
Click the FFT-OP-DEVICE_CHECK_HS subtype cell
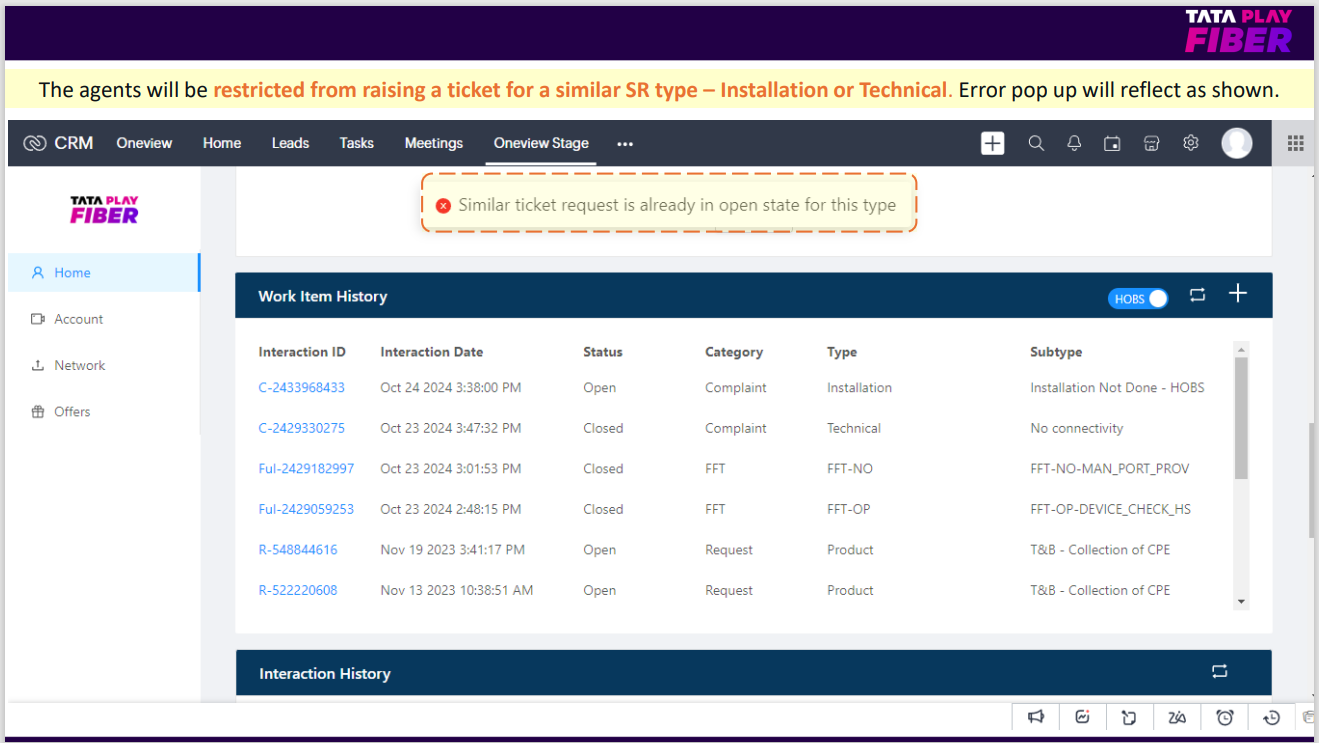point(1111,509)
